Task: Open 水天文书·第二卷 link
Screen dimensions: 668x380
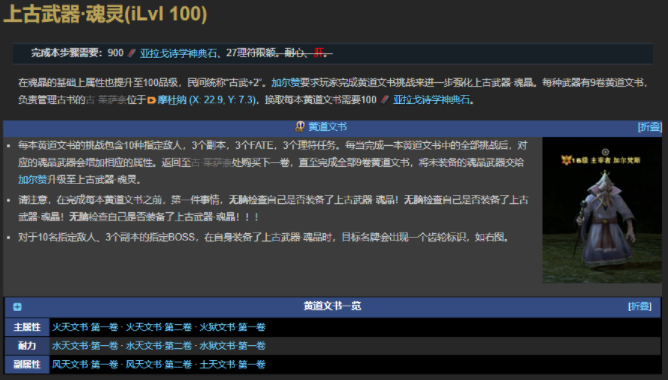Action: click(x=158, y=345)
